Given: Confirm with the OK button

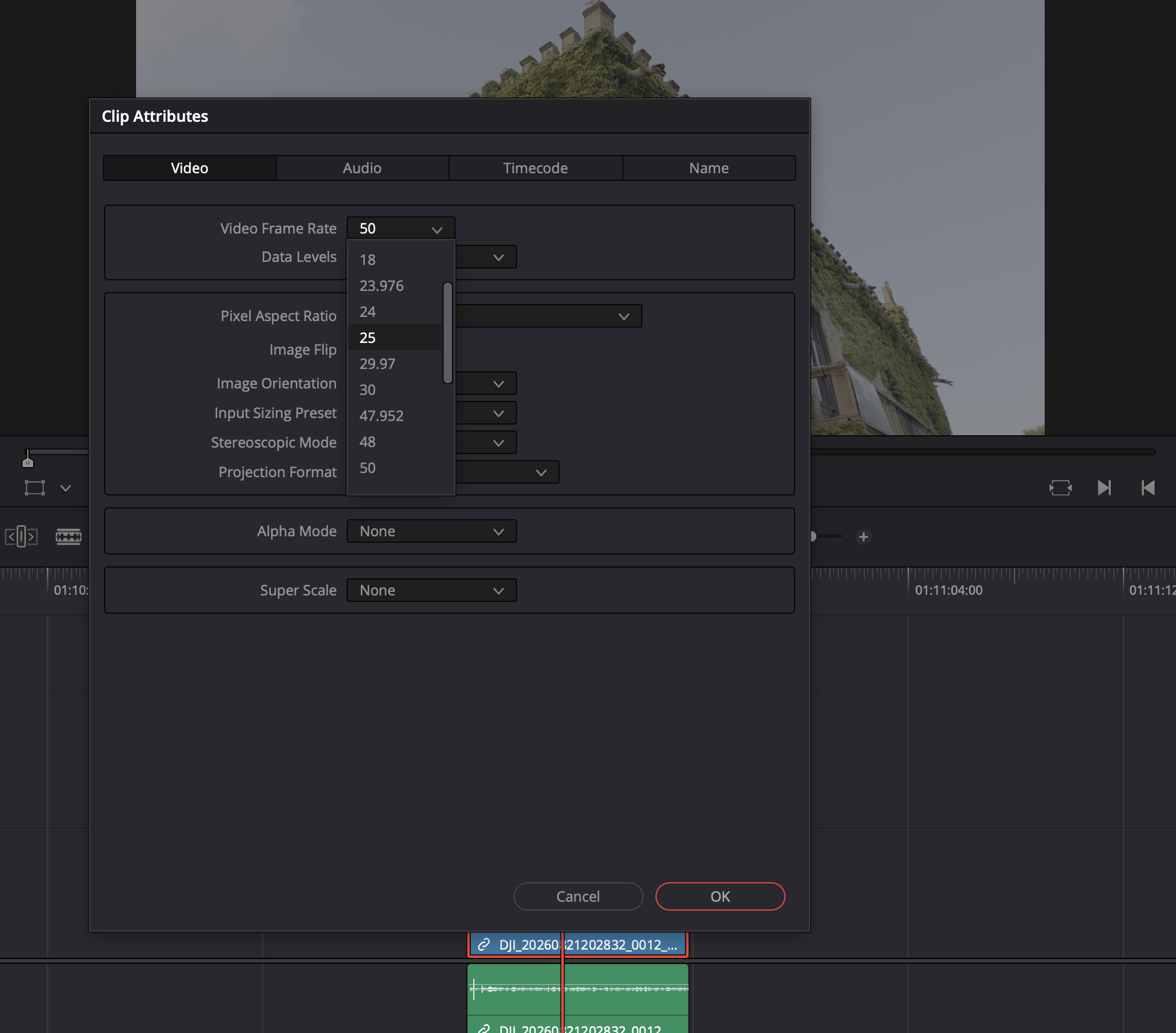Looking at the screenshot, I should click(x=720, y=896).
